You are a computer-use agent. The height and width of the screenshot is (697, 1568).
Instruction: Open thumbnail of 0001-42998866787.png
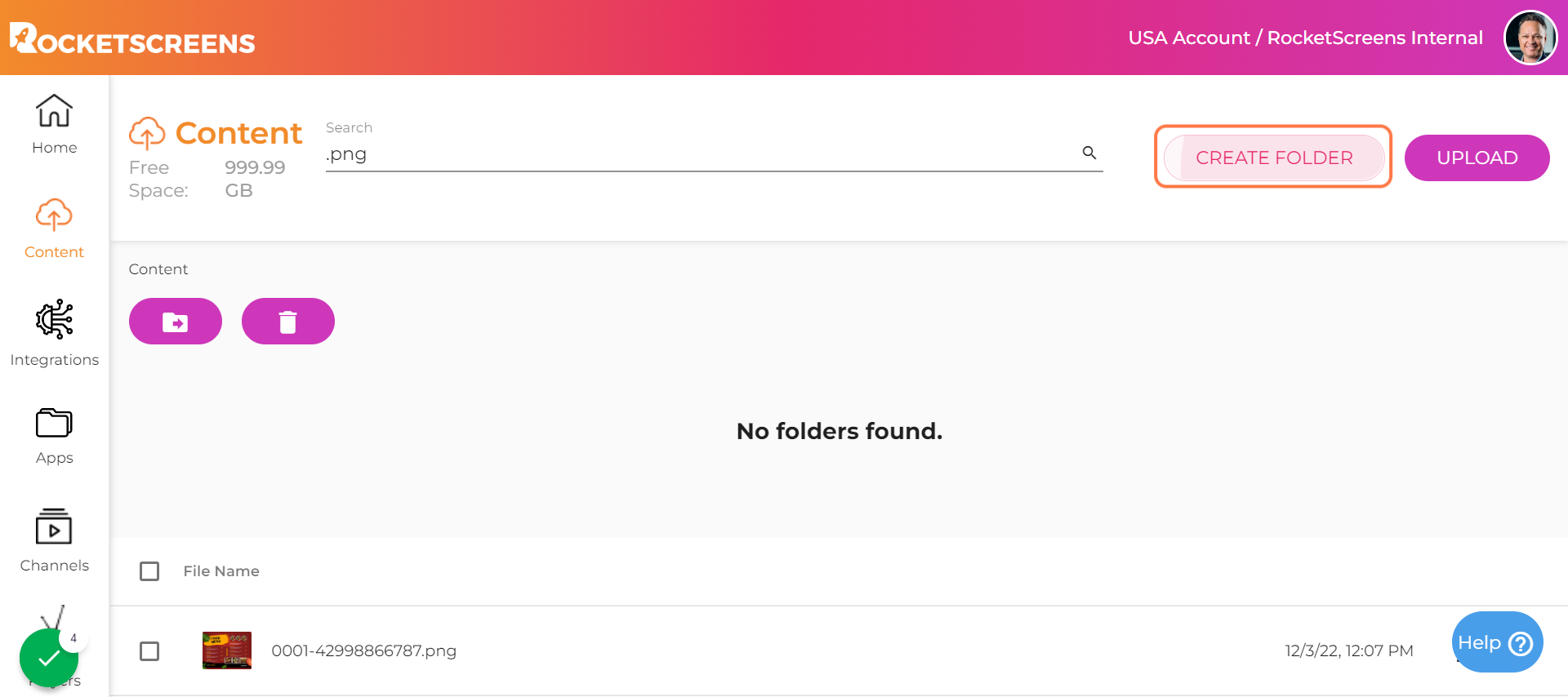click(227, 650)
